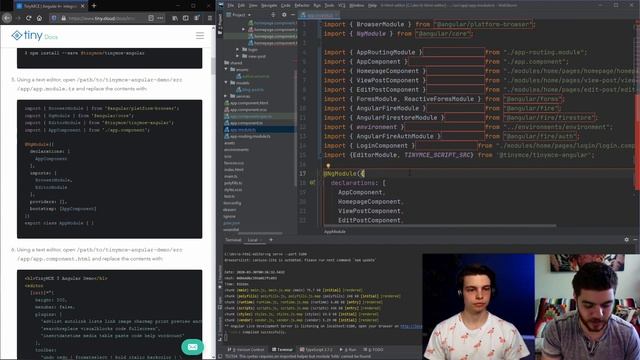Open the Code menu

coord(286,5)
